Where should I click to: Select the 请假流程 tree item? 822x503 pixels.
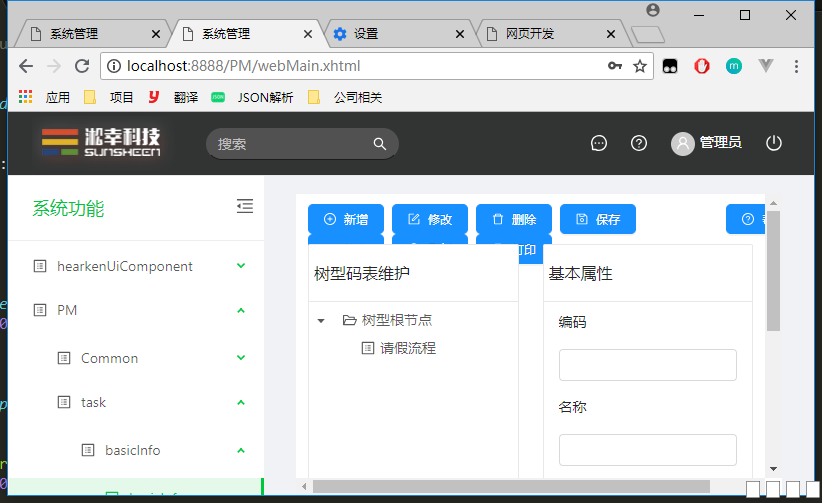click(x=407, y=348)
